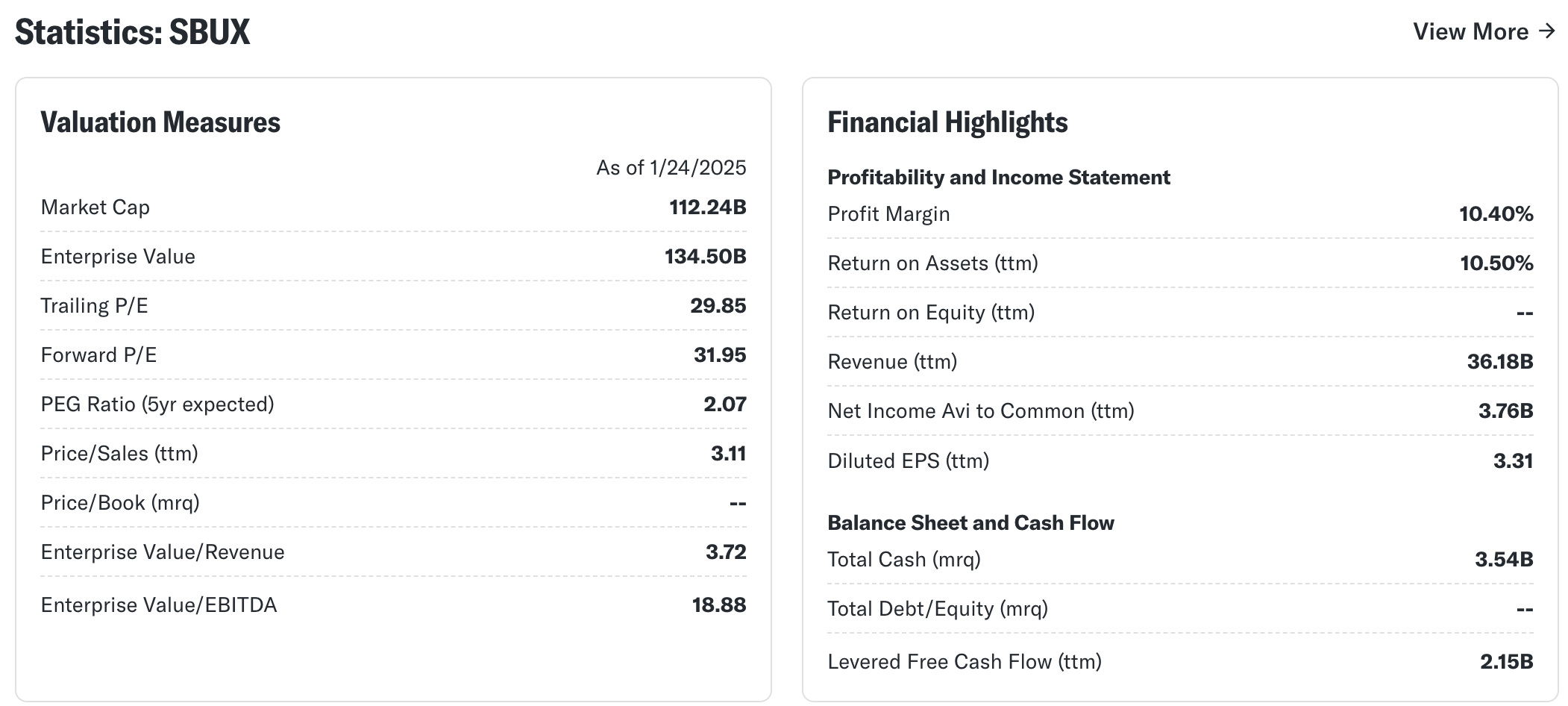
Task: Select the 18.88 EV/EBITDA value
Action: (719, 605)
